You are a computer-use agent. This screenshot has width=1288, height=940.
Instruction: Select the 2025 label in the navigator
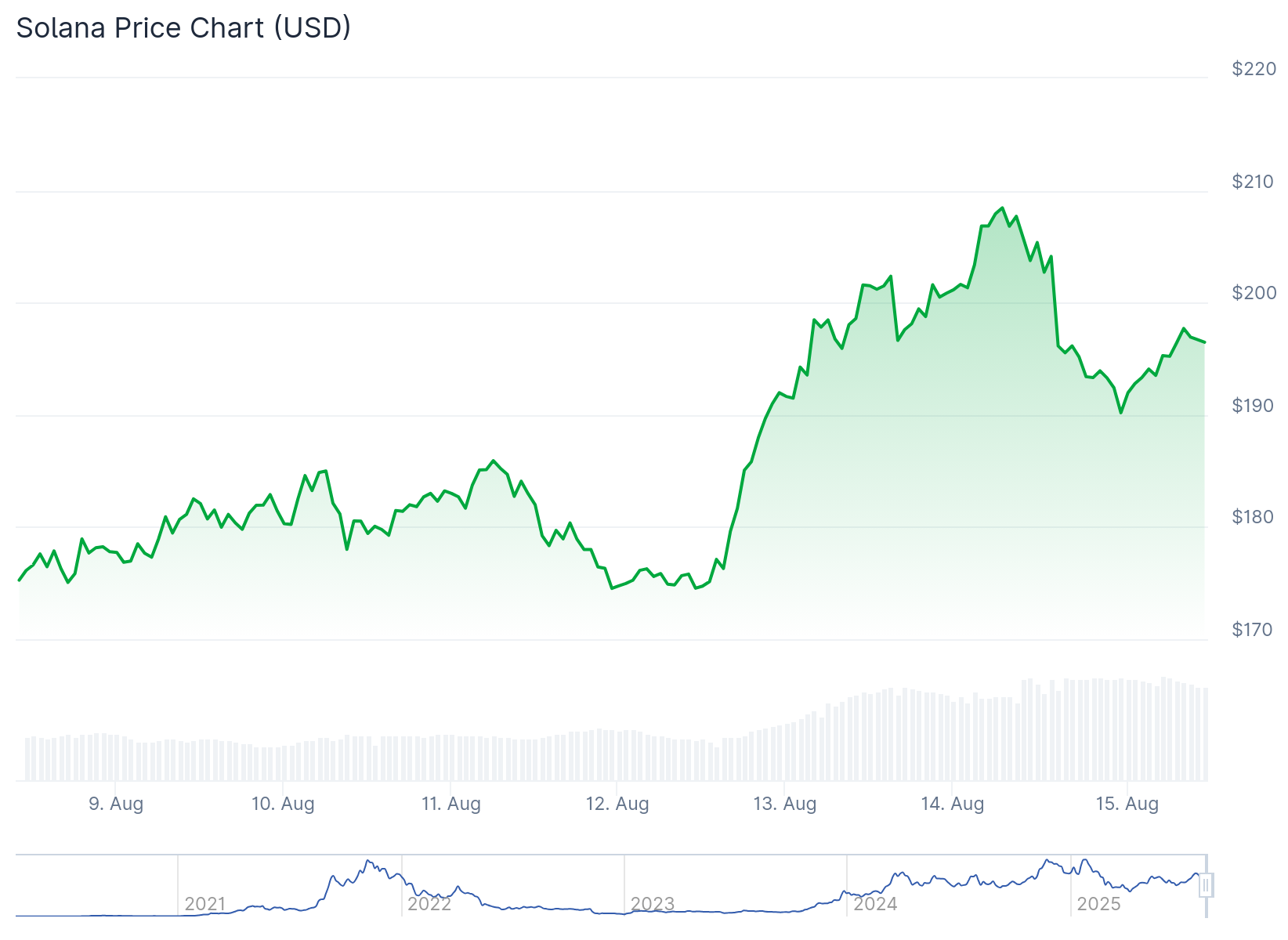(1098, 904)
